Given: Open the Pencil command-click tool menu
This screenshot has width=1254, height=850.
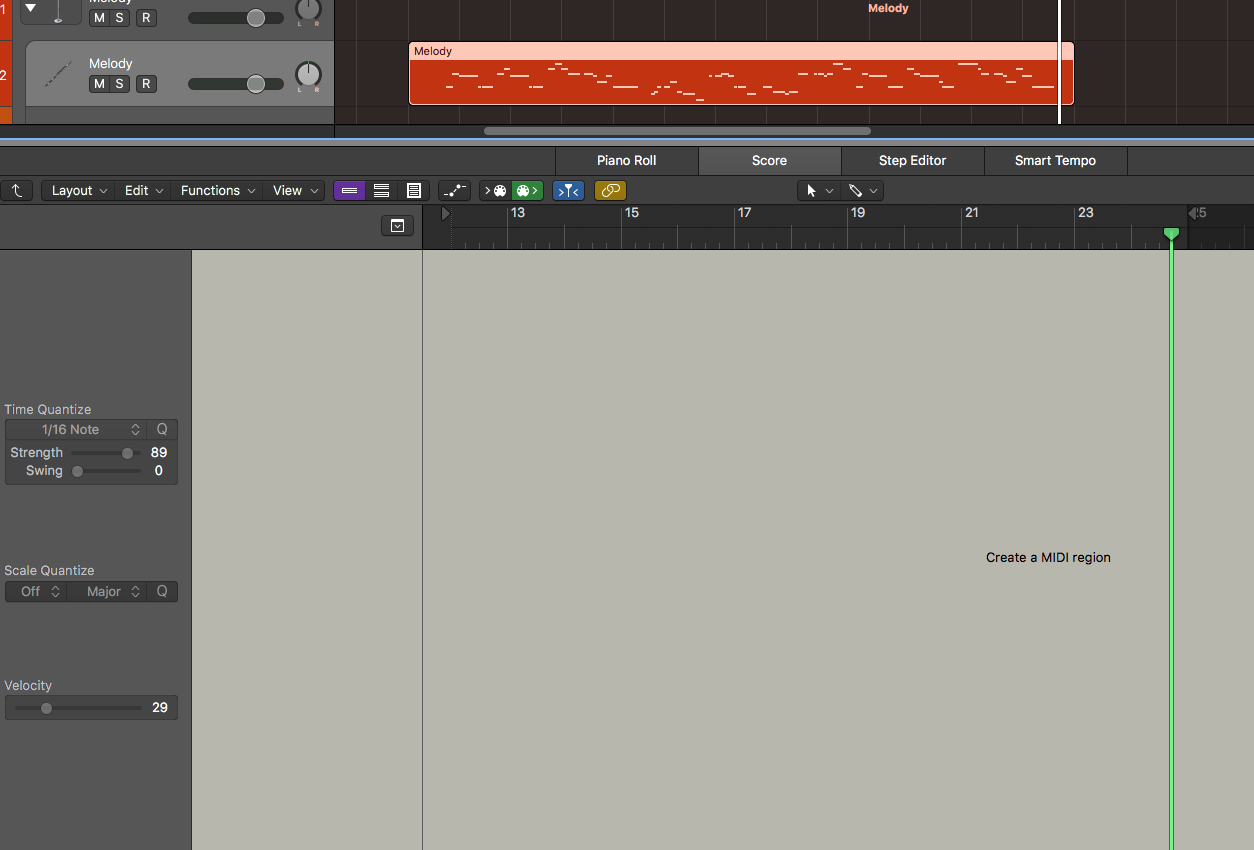Looking at the screenshot, I should [x=862, y=190].
